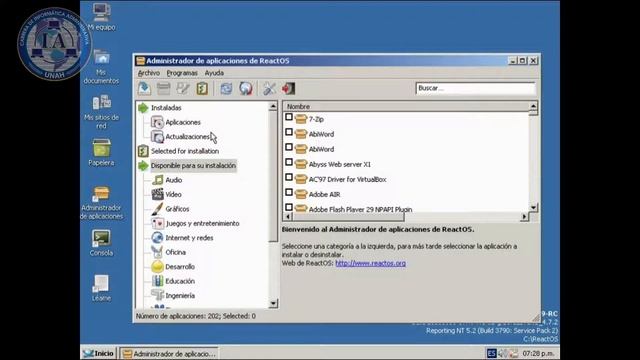This screenshot has height=360, width=640.
Task: Click the category tree's scroll-down arrow
Action: pyautogui.click(x=273, y=303)
